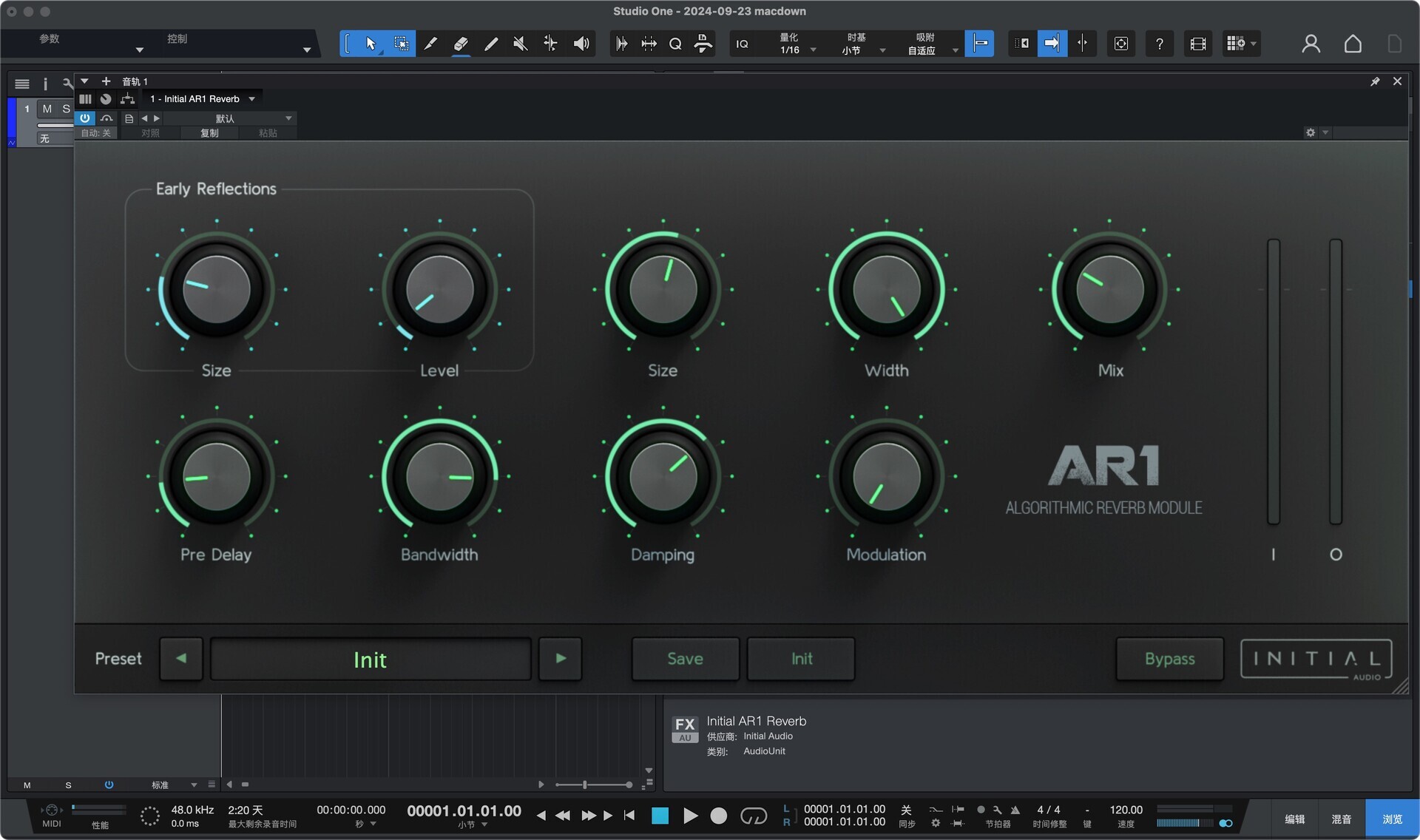Viewport: 1420px width, 840px height.
Task: Open the 标准 dropdown at the bottom left
Action: (x=175, y=785)
